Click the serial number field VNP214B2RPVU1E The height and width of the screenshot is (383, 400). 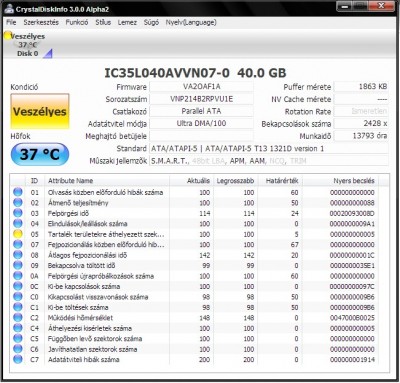click(201, 99)
